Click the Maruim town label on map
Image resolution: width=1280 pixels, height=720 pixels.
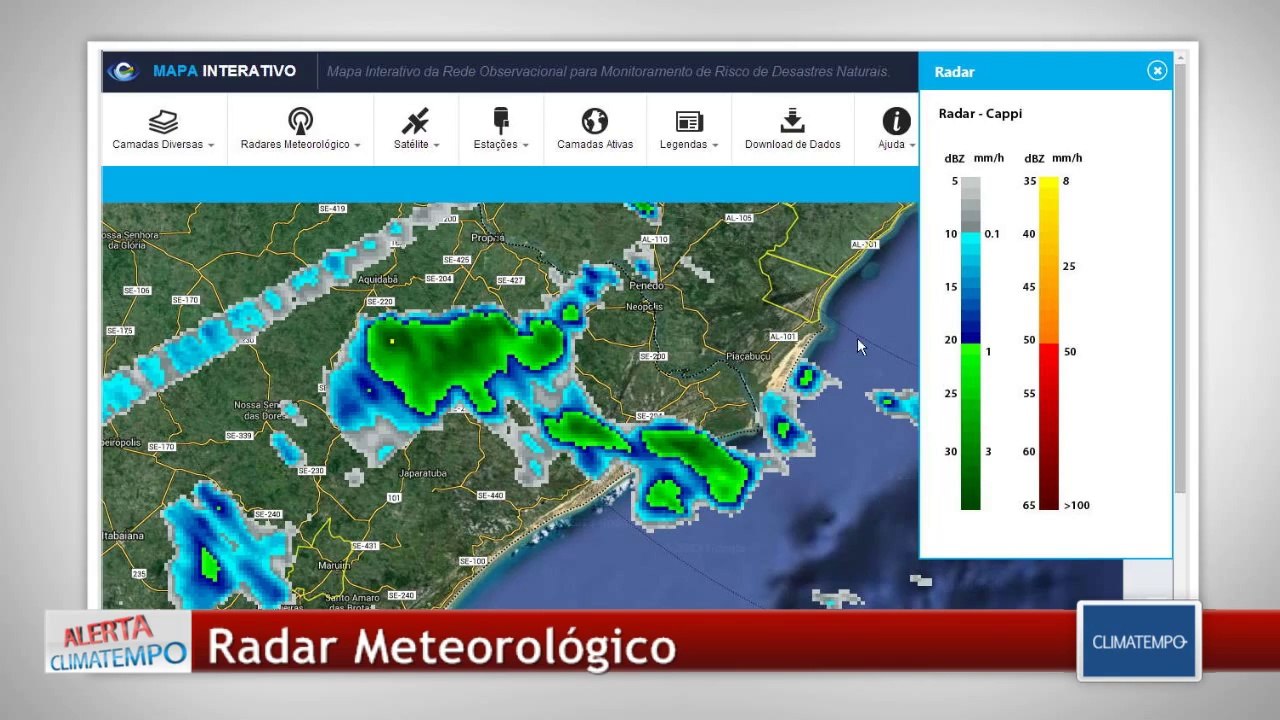coord(334,565)
